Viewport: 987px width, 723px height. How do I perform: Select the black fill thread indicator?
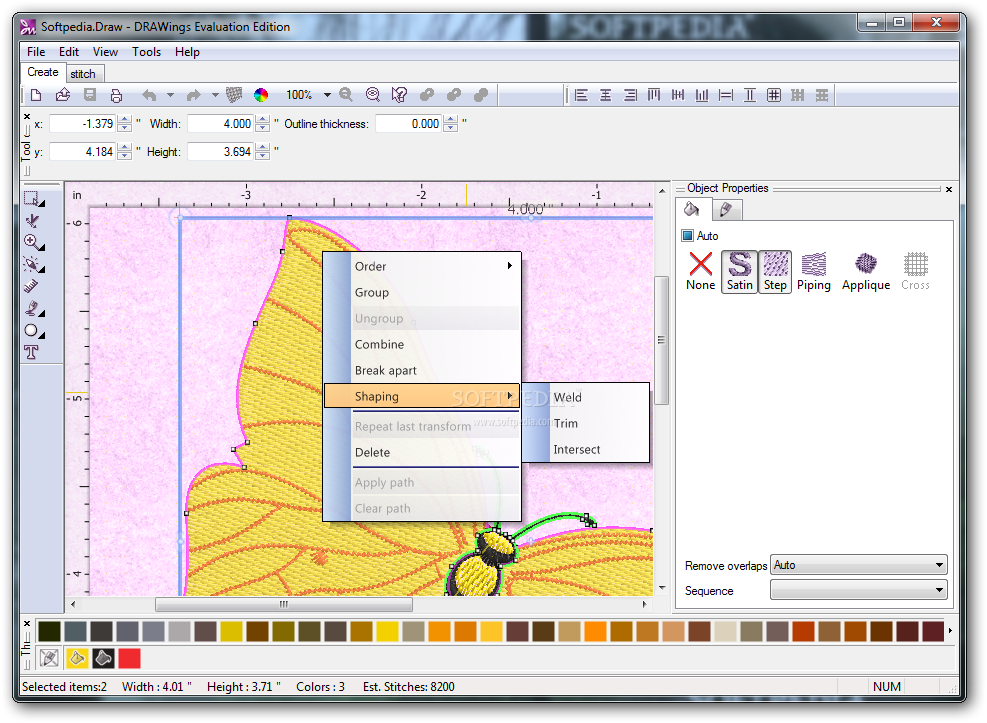point(103,658)
